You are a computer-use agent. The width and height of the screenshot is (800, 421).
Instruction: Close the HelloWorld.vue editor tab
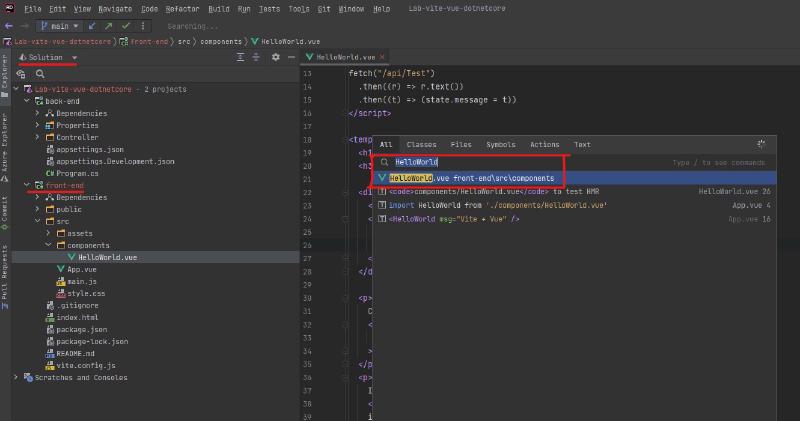[x=382, y=57]
